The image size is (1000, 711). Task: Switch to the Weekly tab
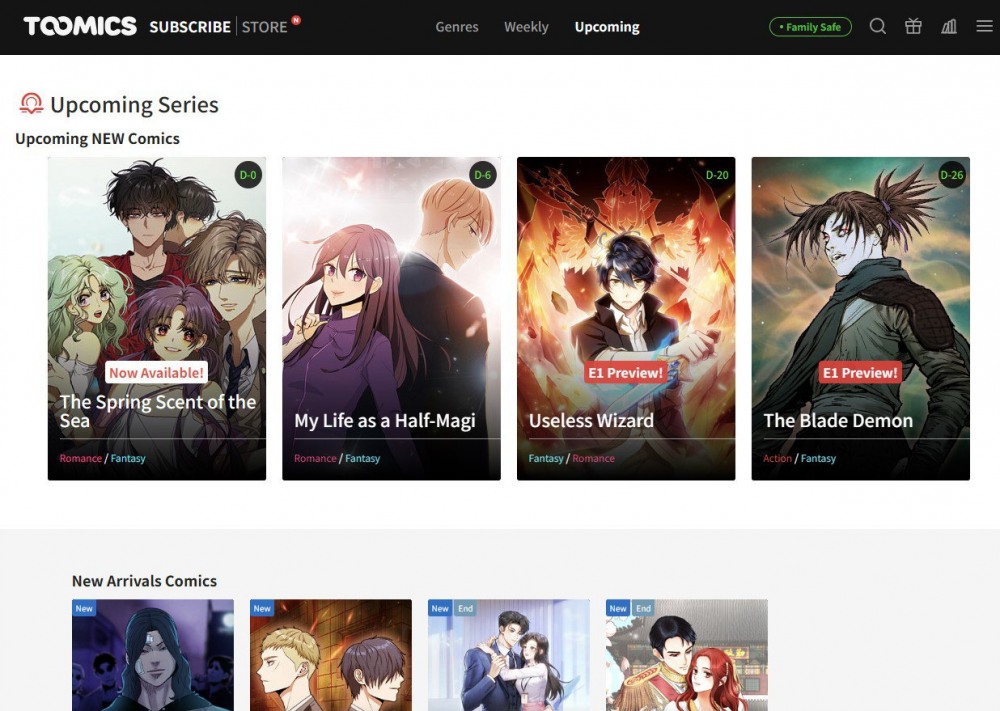(526, 27)
